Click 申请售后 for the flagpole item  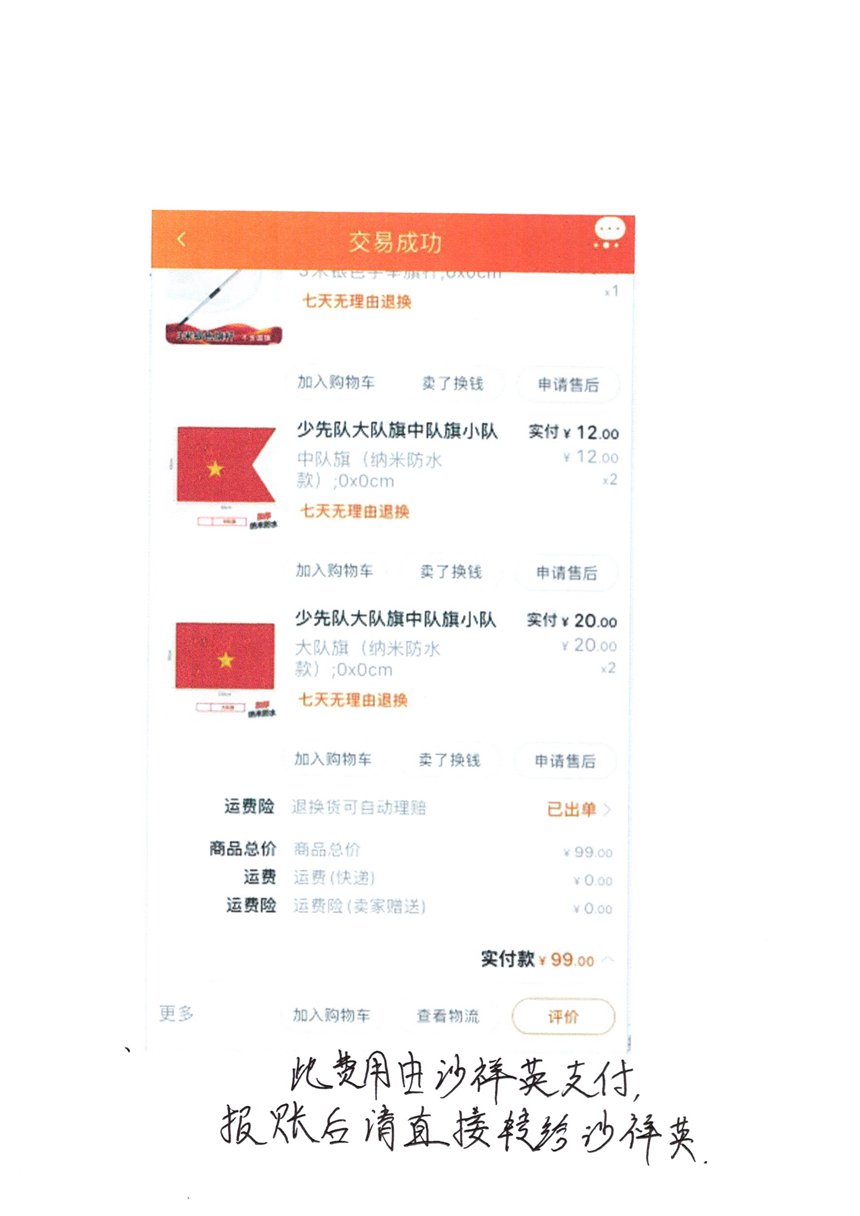(567, 385)
